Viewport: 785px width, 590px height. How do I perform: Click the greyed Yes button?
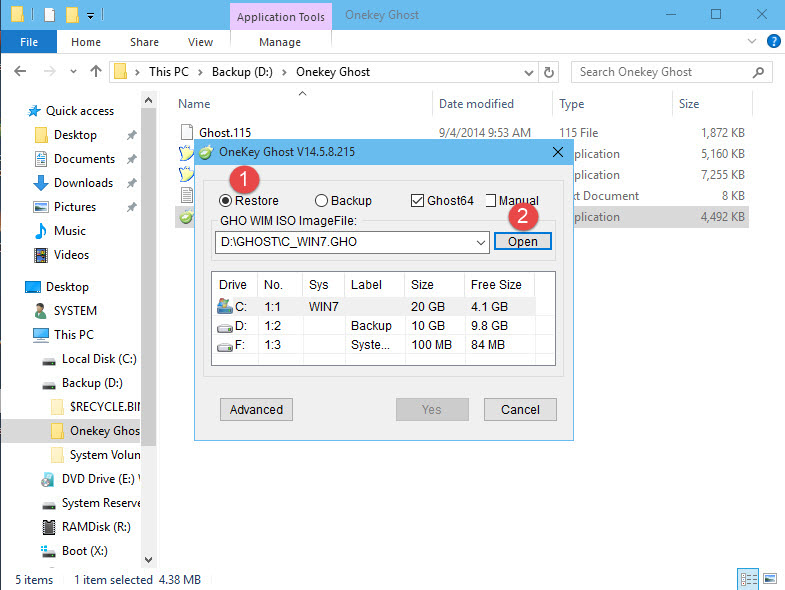point(432,410)
